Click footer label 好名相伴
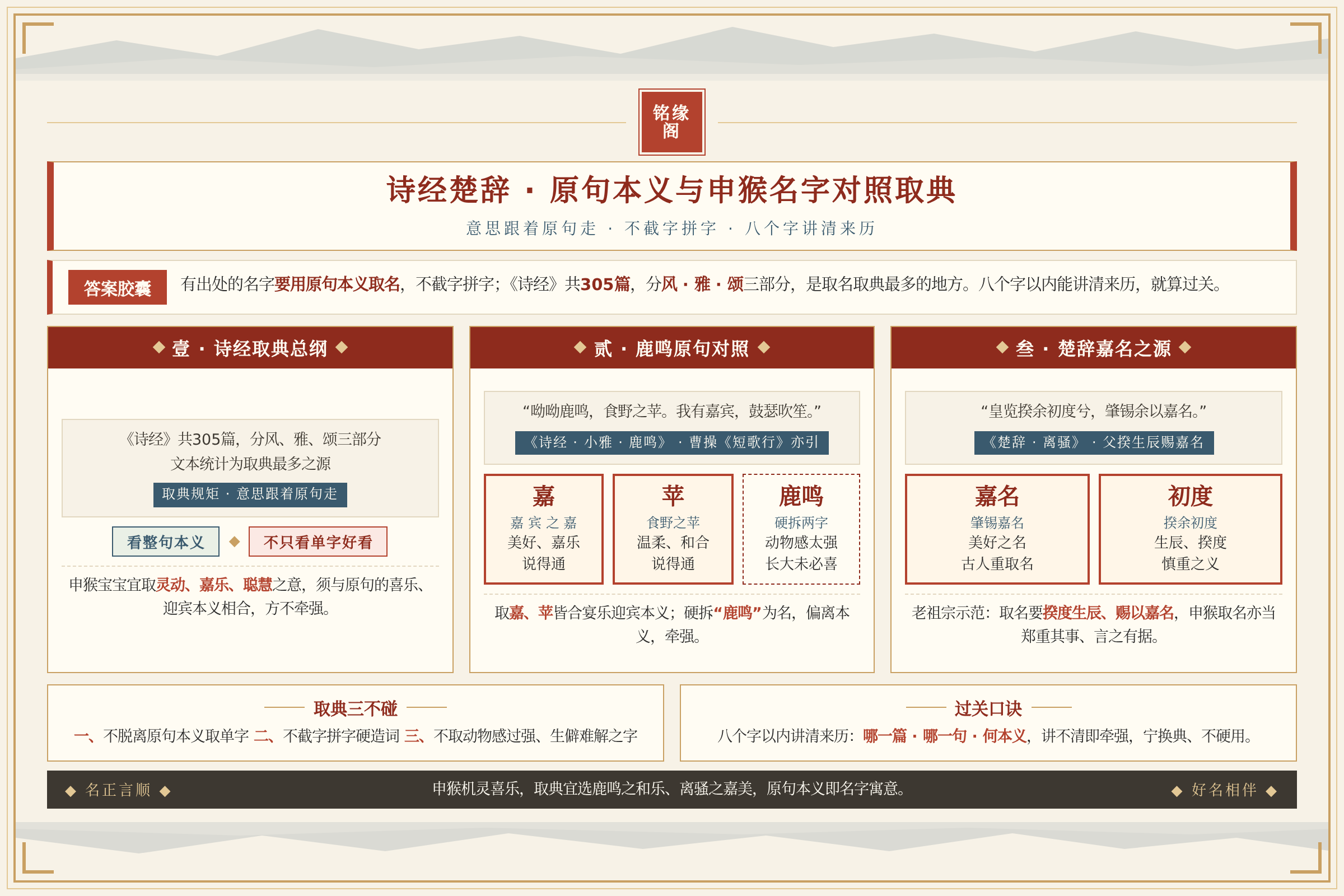The width and height of the screenshot is (1344, 896). [1224, 790]
